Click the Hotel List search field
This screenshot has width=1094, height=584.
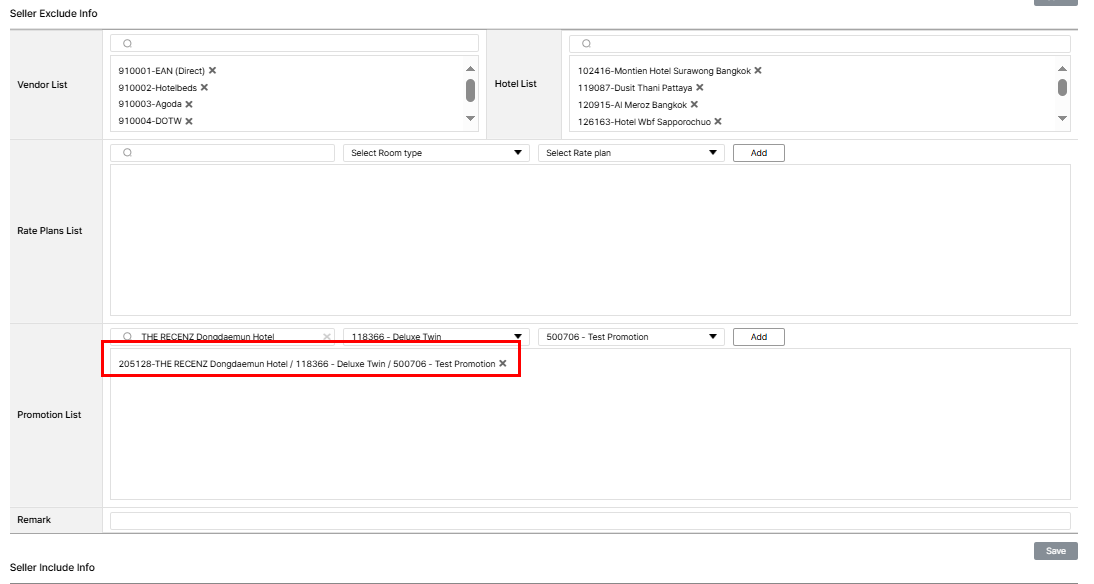pyautogui.click(x=820, y=43)
